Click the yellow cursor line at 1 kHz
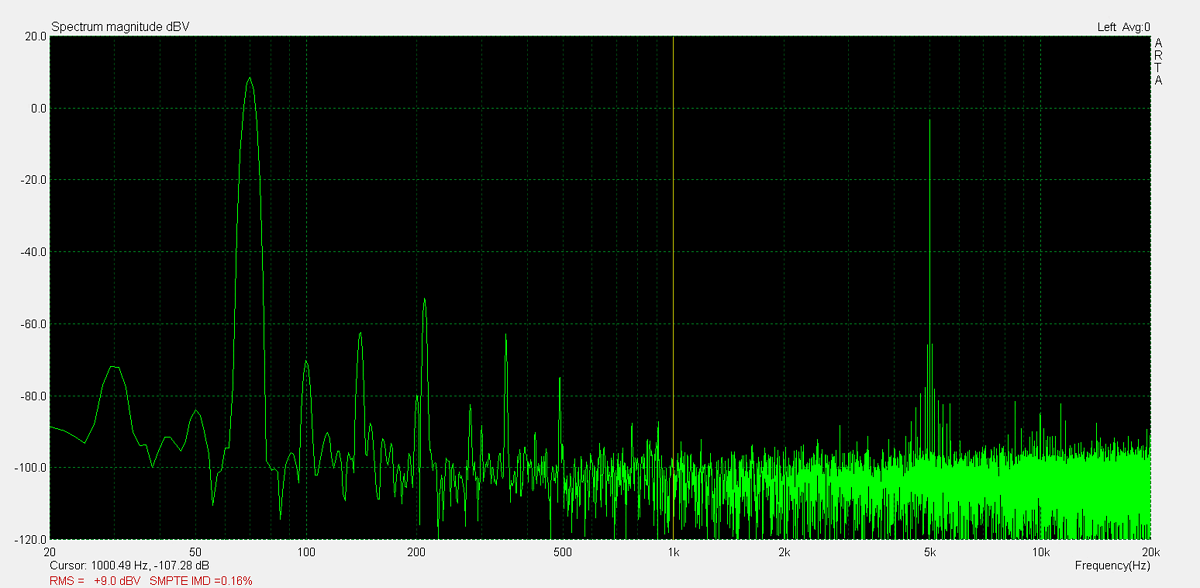Image resolution: width=1200 pixels, height=588 pixels. coord(673,250)
